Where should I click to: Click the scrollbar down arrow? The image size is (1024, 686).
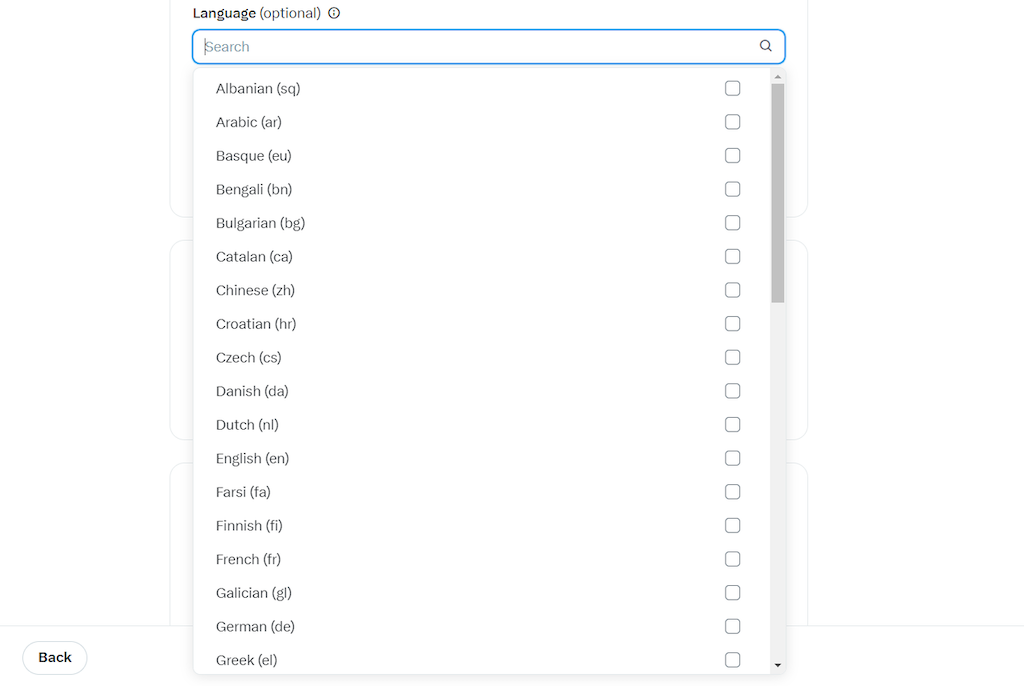[x=777, y=665]
